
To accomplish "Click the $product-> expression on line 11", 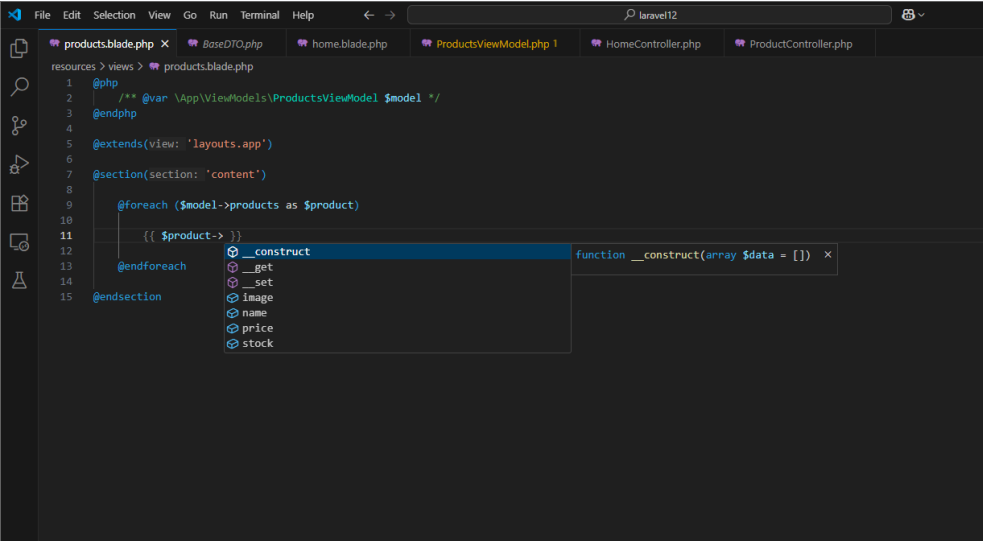I will point(192,236).
